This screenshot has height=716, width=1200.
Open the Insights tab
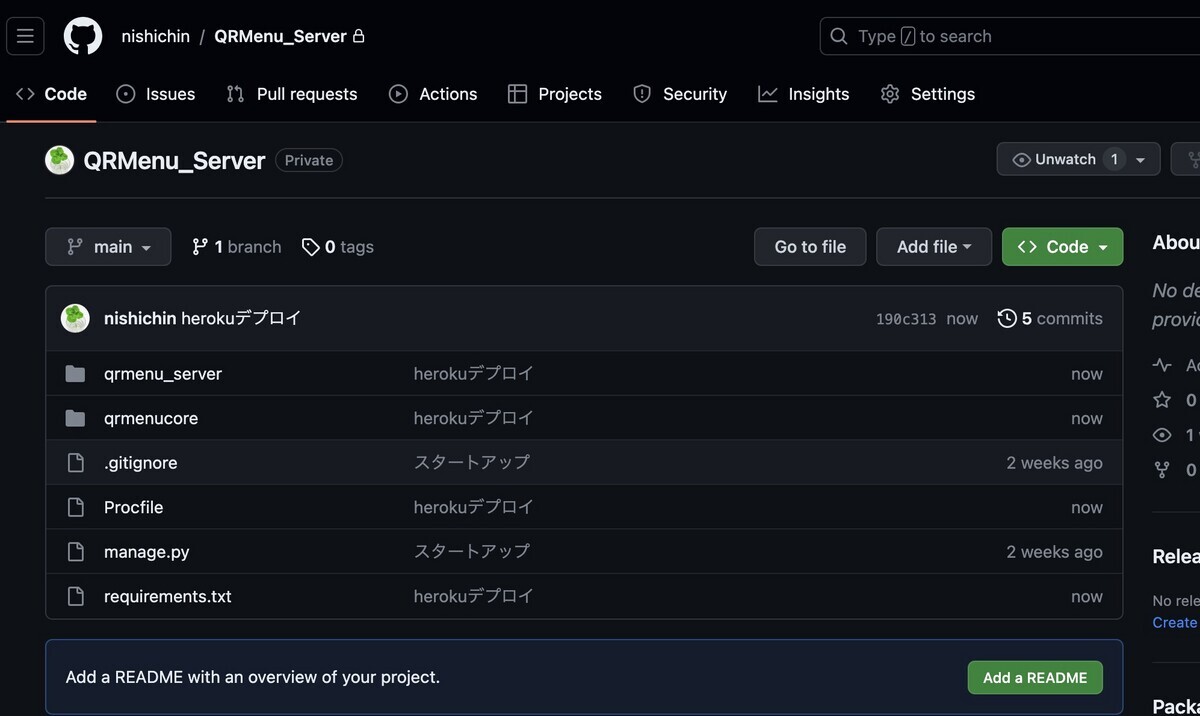pos(804,94)
